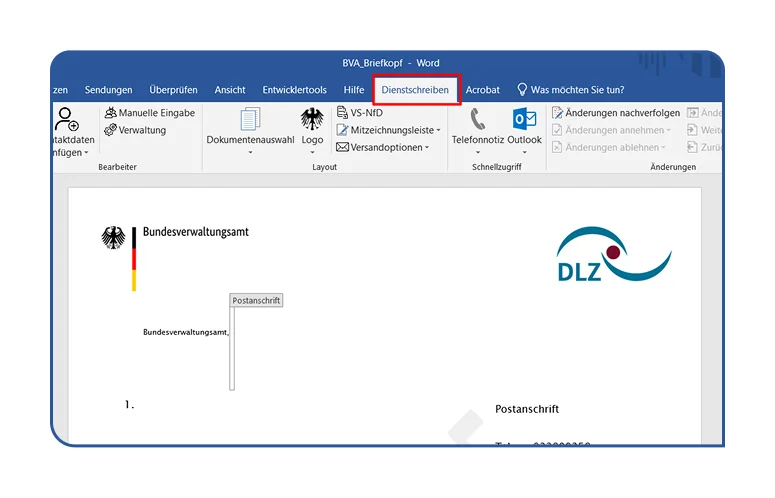Click the DLZ logo image in document
This screenshot has height=498, width=775.
(x=614, y=254)
